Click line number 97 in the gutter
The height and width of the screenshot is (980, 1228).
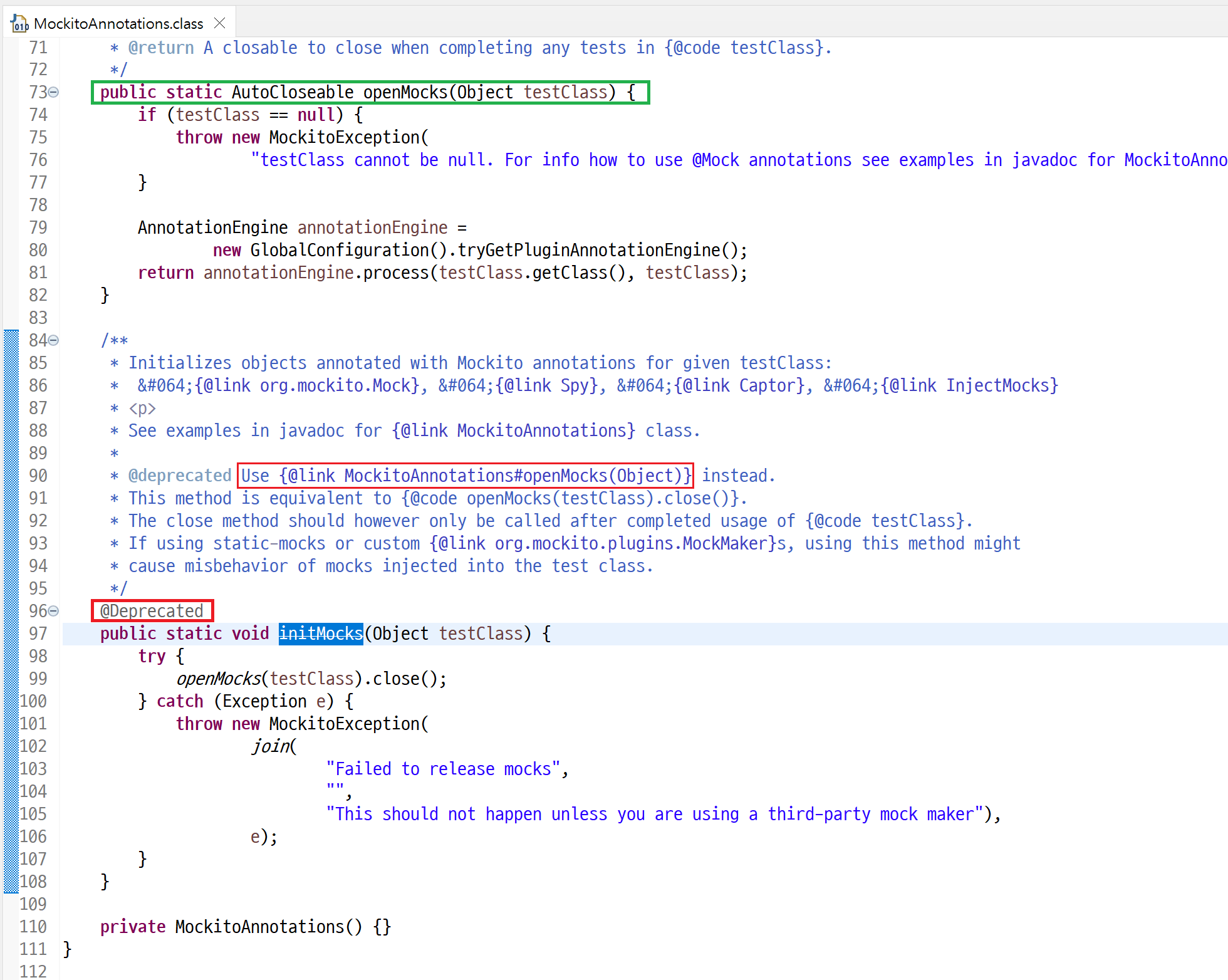pos(38,633)
